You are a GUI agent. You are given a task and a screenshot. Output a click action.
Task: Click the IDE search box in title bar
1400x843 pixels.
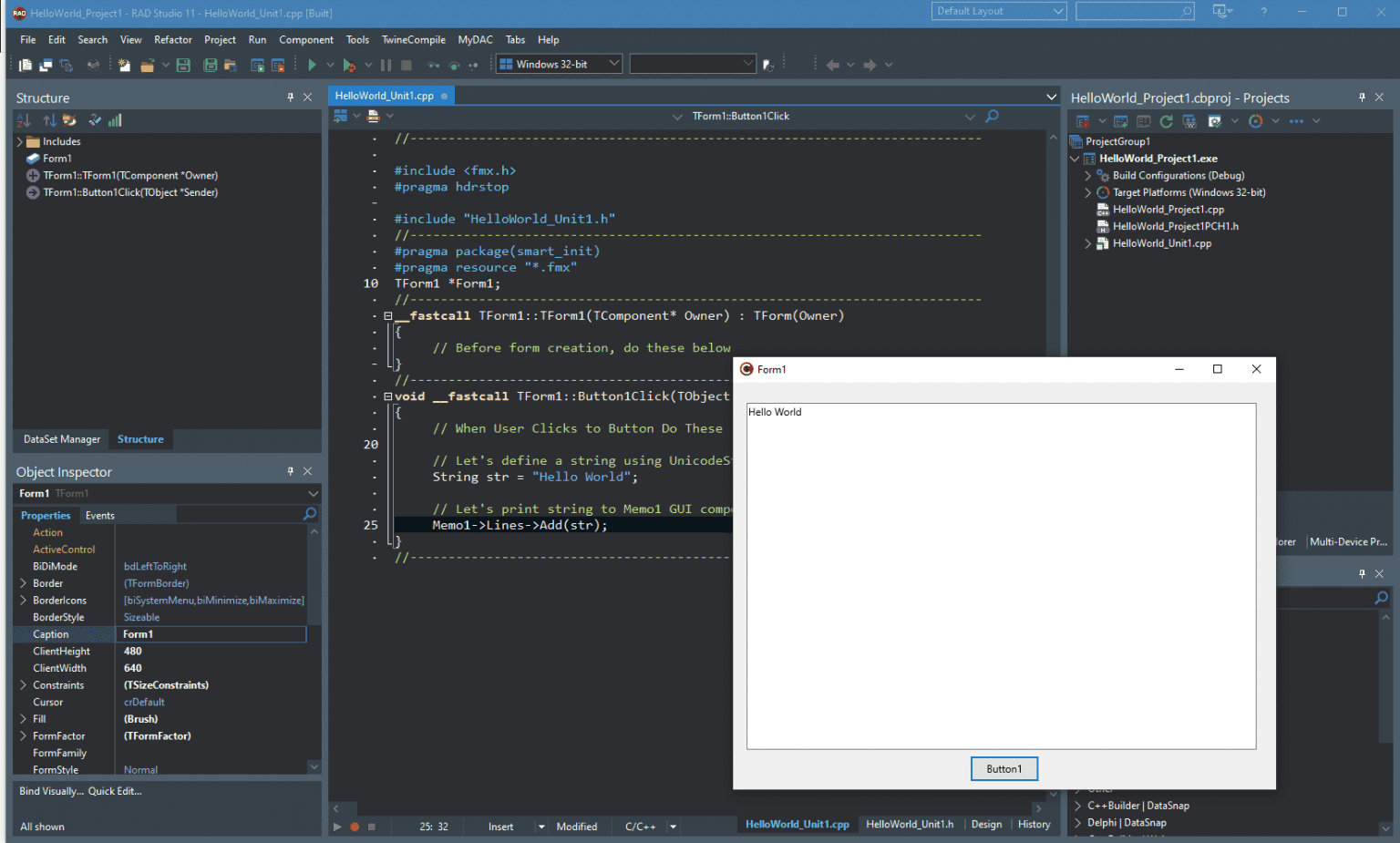tap(1135, 11)
